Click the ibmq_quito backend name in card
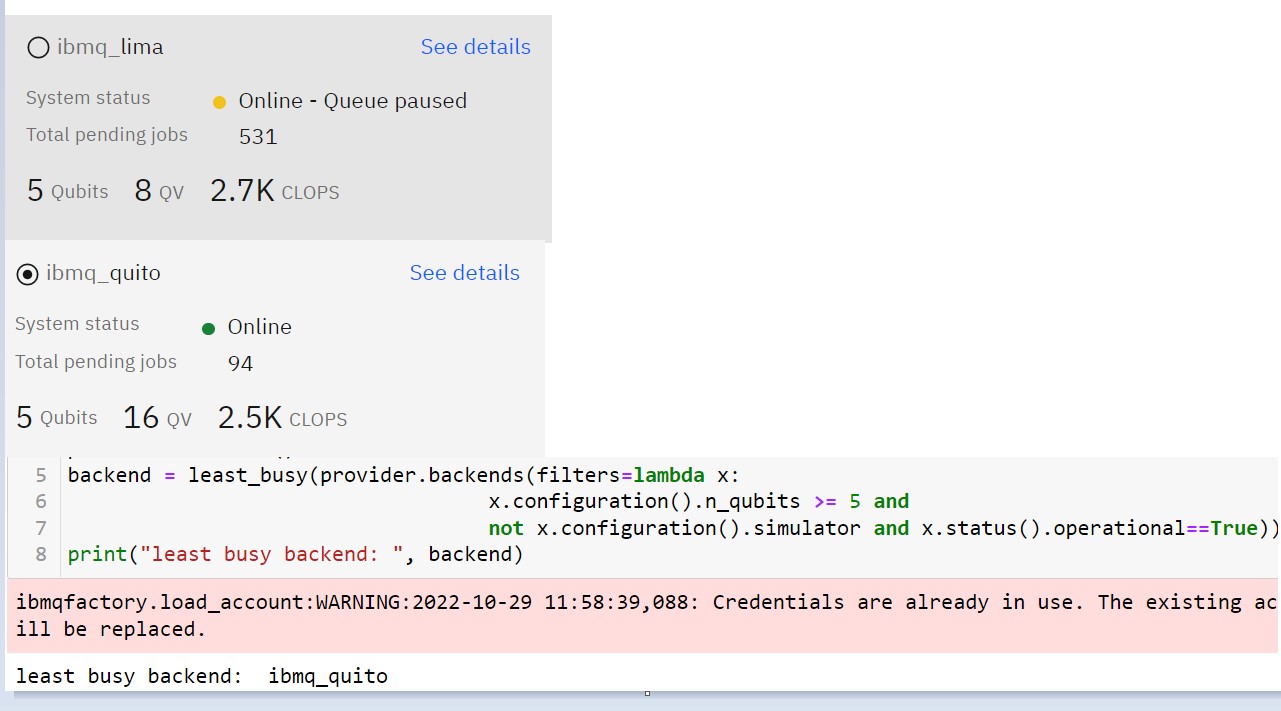Screen dimensions: 1281x711 click(103, 273)
